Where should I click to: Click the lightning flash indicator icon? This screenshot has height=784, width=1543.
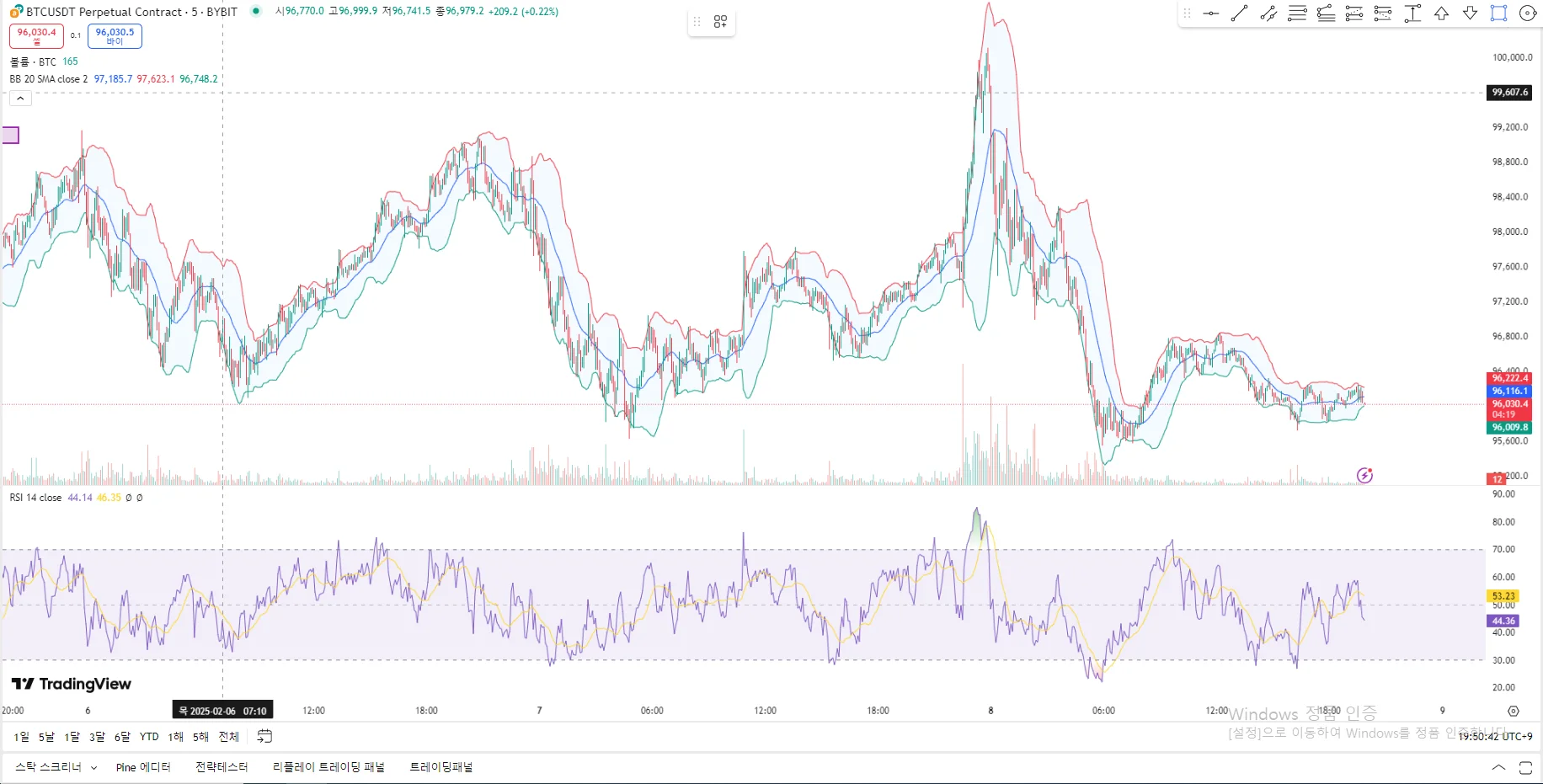click(1365, 476)
